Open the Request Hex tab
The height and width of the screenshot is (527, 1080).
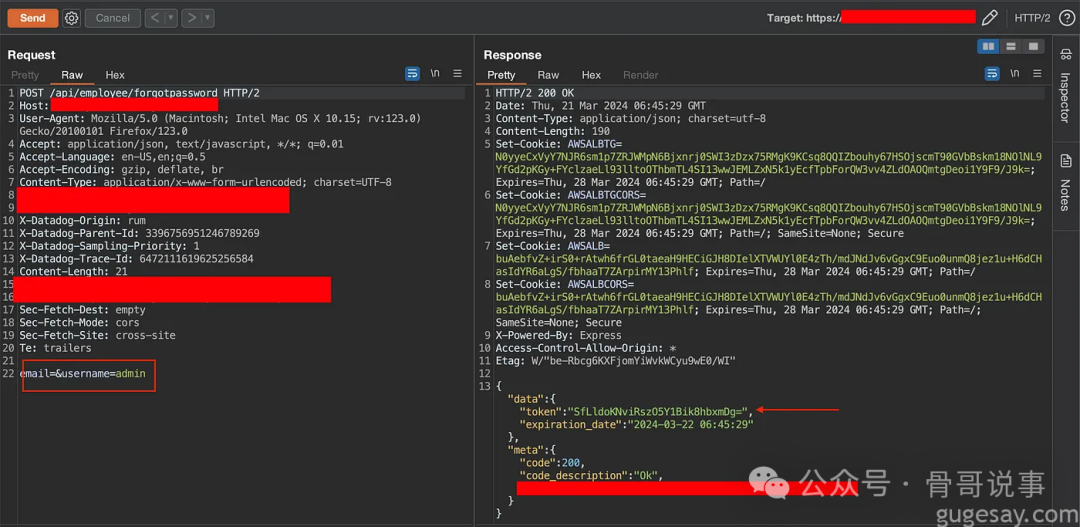coord(115,75)
